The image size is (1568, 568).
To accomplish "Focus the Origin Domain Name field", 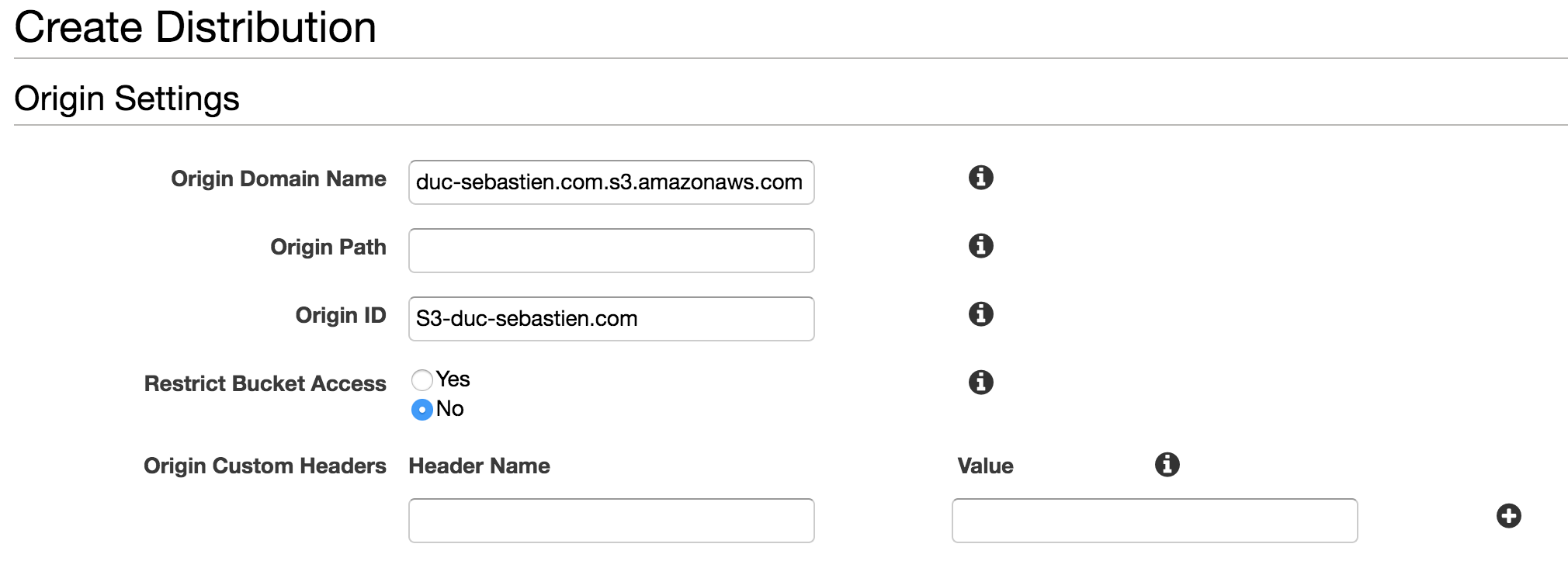I will [x=611, y=182].
